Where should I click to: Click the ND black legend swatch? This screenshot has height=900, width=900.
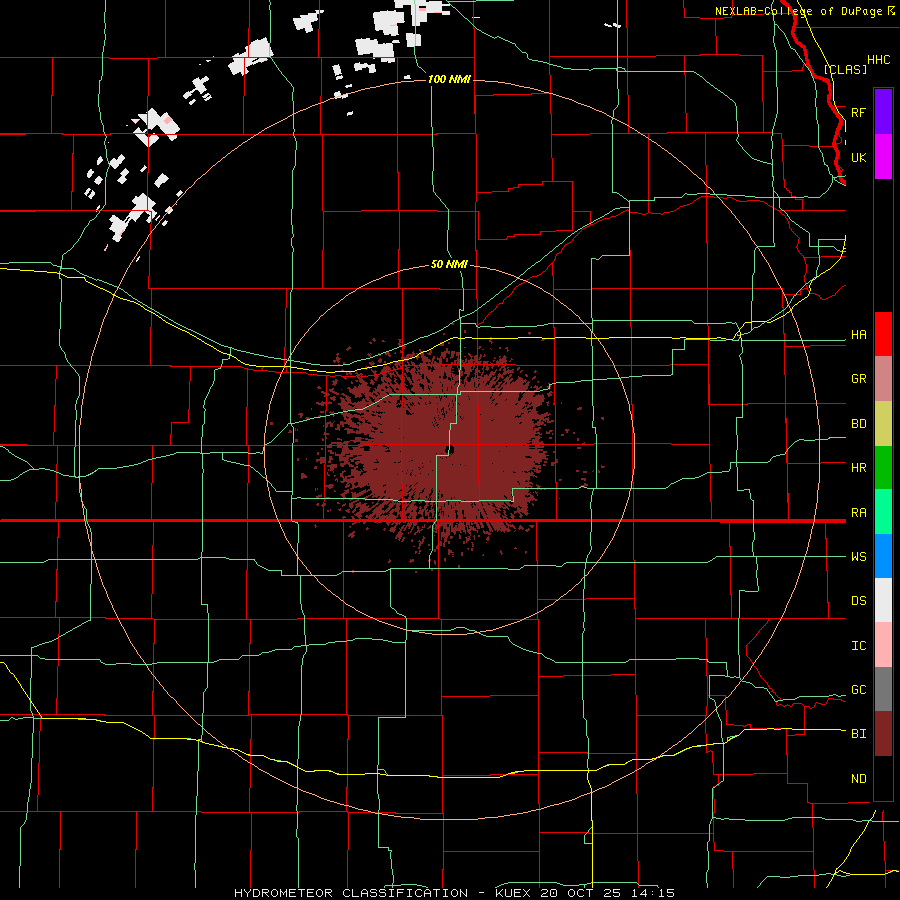coord(883,778)
